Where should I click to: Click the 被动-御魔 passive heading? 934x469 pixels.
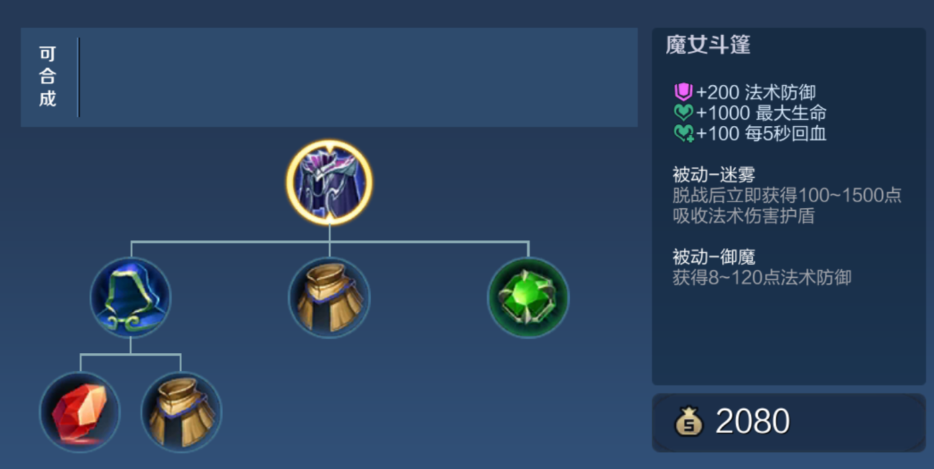coord(714,257)
